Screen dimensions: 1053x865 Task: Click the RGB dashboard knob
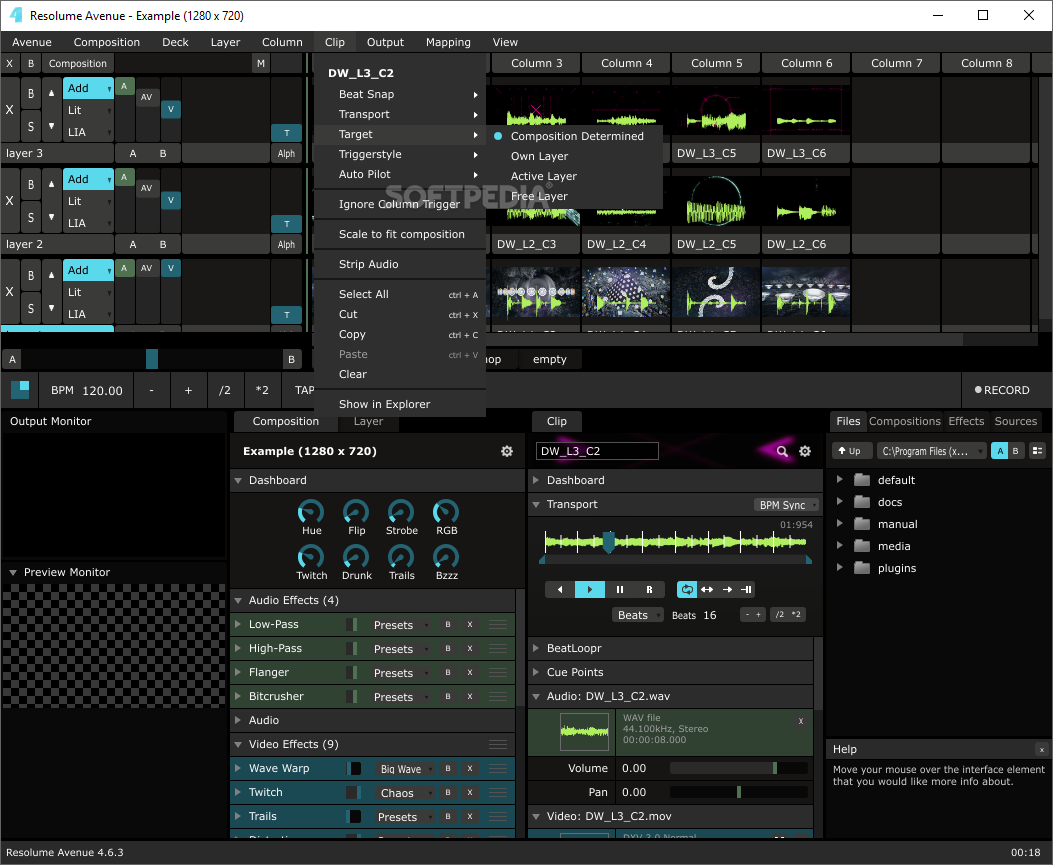446,512
